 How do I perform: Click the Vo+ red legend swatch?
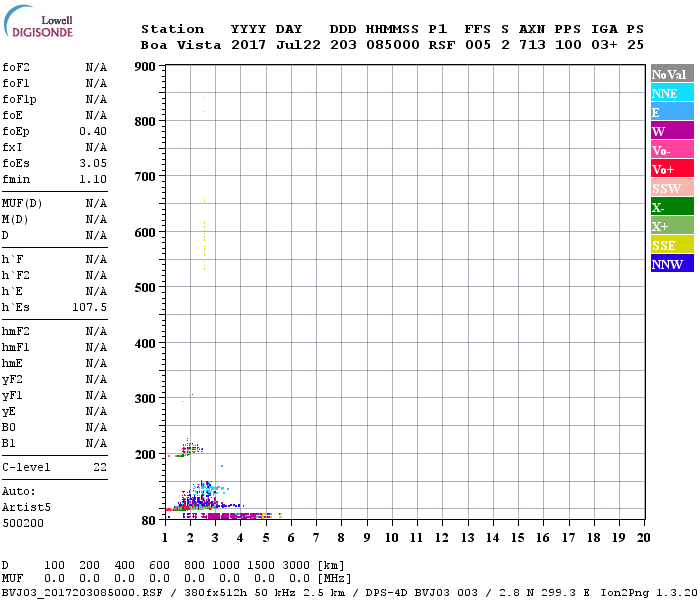tap(671, 169)
